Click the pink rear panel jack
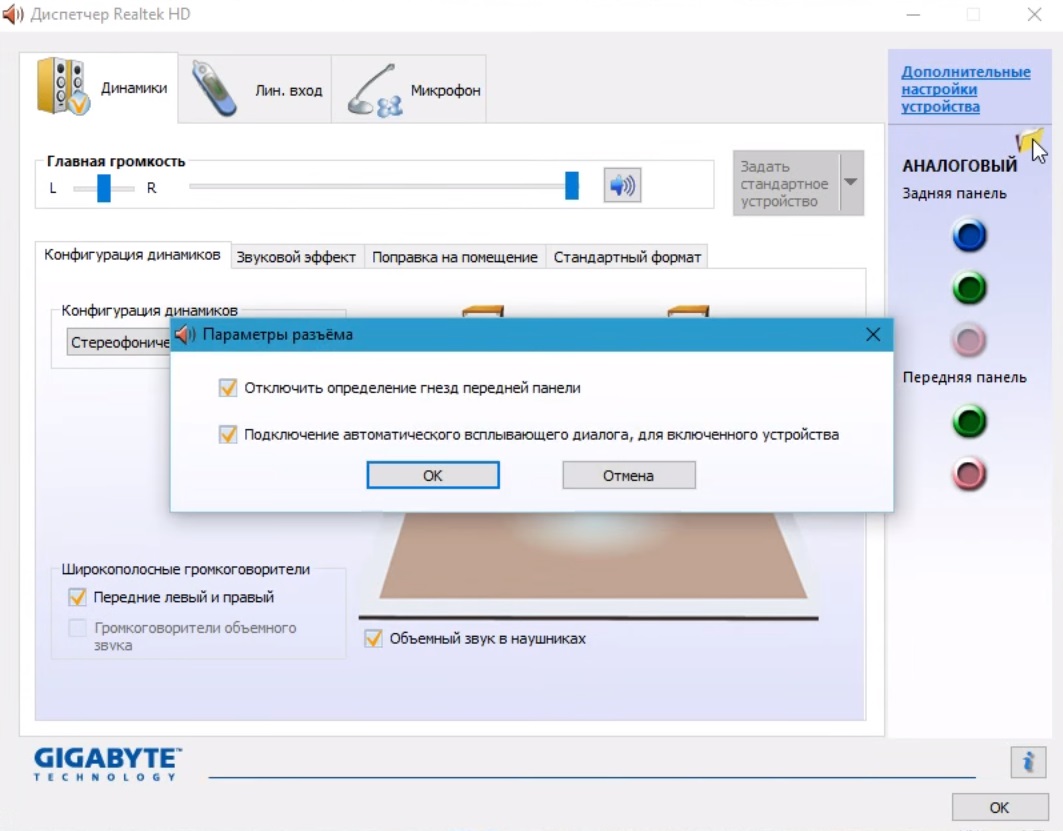The height and width of the screenshot is (831, 1063). [x=969, y=341]
